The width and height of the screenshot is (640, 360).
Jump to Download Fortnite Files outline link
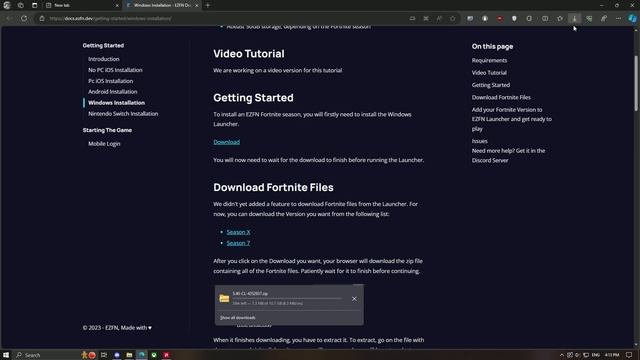pos(501,97)
